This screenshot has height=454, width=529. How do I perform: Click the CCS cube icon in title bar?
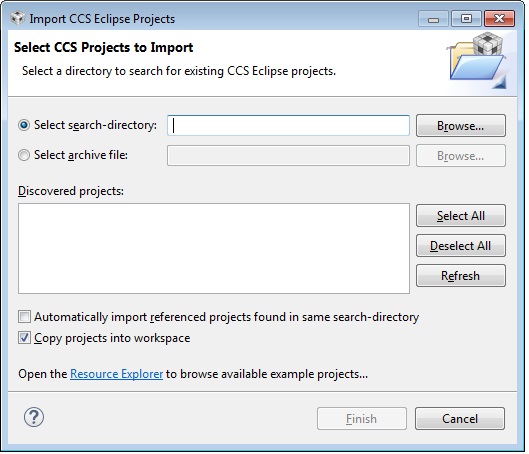pos(18,18)
